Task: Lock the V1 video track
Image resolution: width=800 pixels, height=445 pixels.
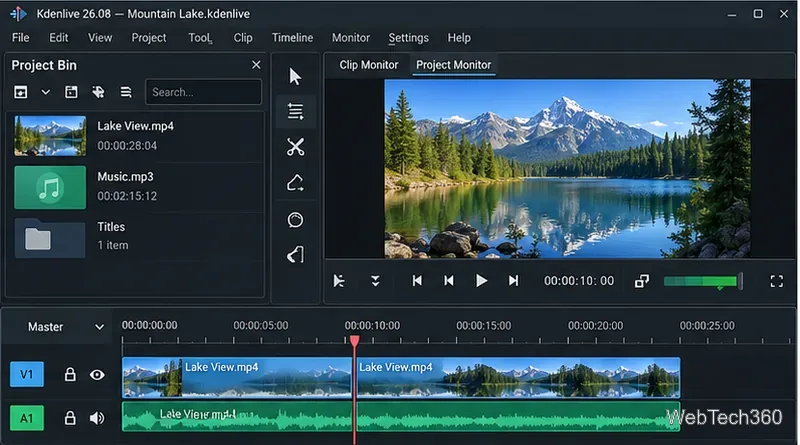Action: (x=70, y=375)
